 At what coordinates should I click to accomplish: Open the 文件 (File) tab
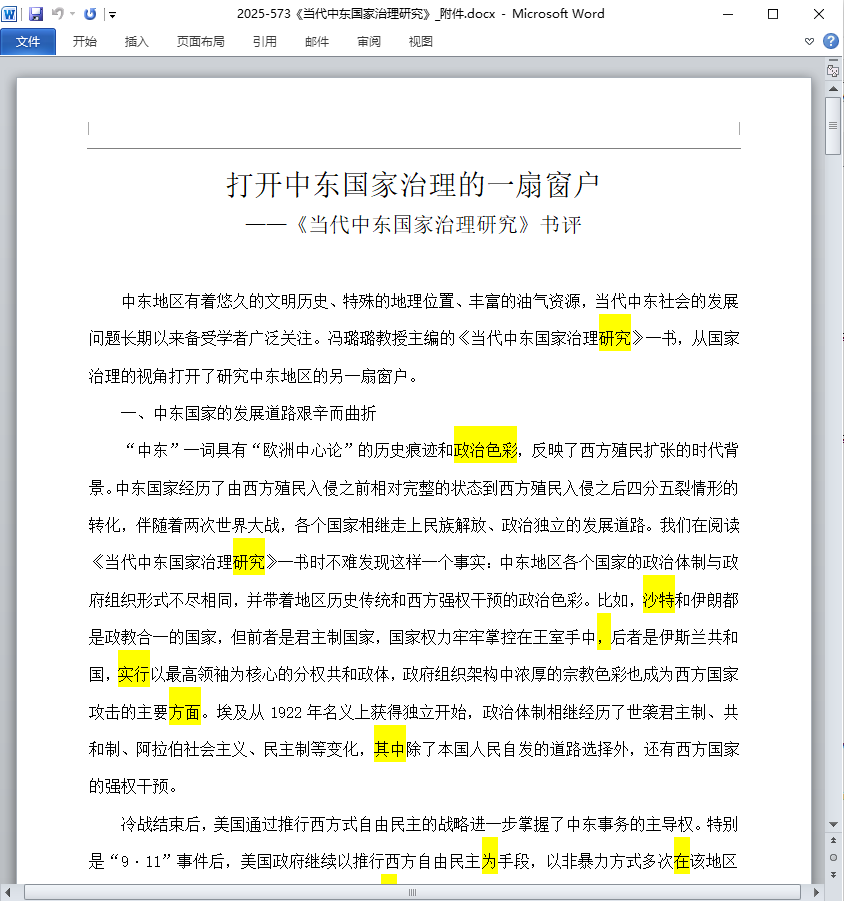[28, 41]
